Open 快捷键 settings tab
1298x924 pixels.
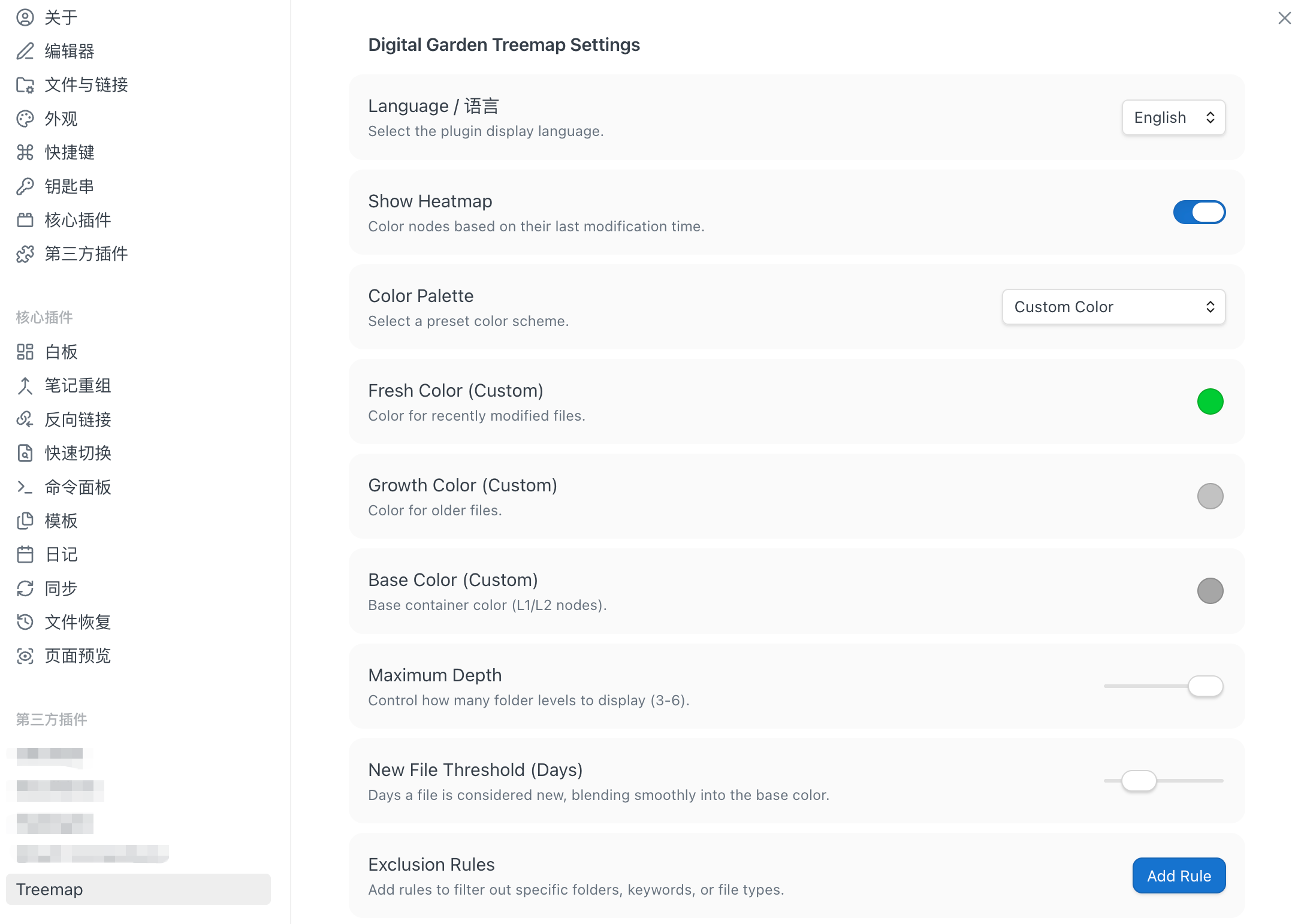click(x=138, y=152)
